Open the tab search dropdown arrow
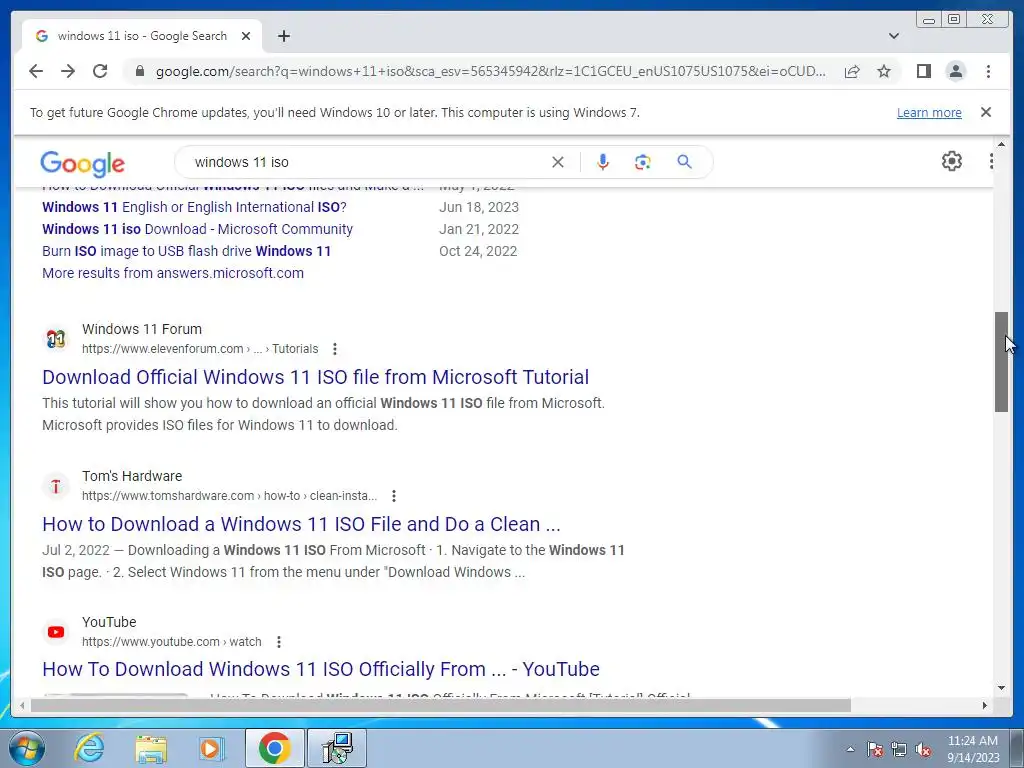This screenshot has width=1024, height=768. point(894,36)
